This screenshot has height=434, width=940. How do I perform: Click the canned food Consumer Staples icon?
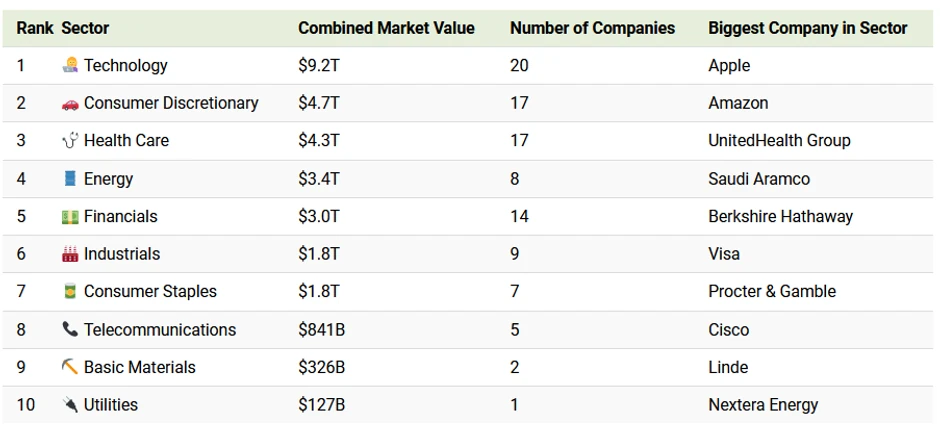point(70,292)
